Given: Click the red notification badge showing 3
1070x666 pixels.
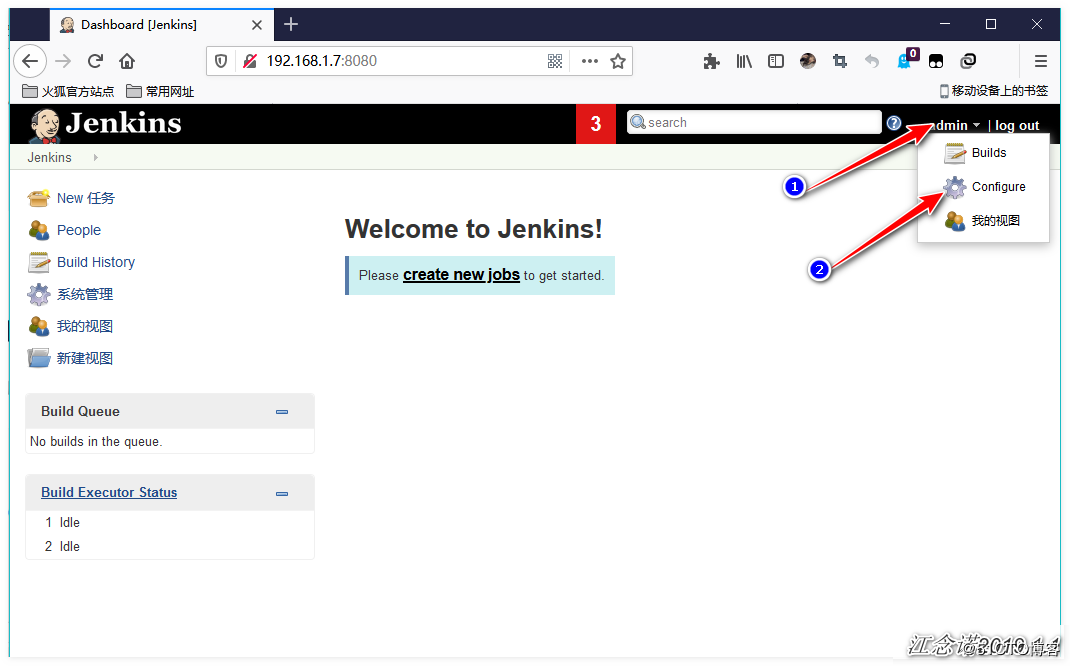Looking at the screenshot, I should tap(596, 124).
